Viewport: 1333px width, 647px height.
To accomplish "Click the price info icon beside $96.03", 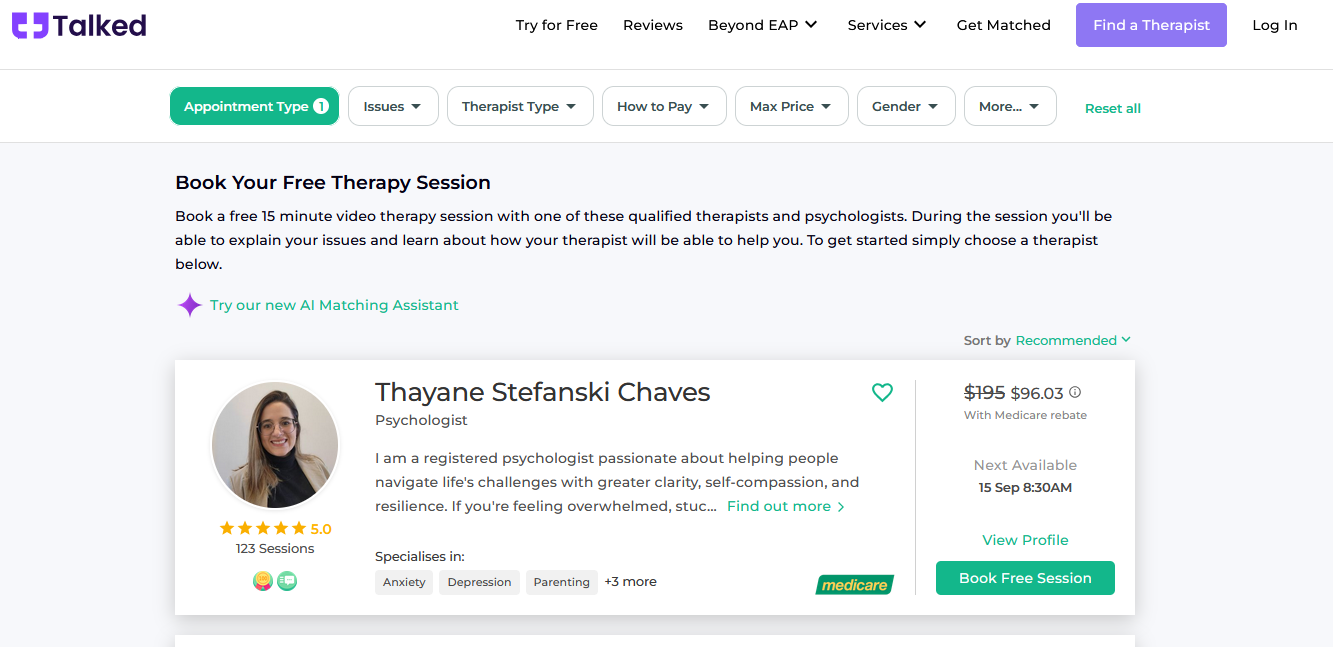I will click(1075, 393).
